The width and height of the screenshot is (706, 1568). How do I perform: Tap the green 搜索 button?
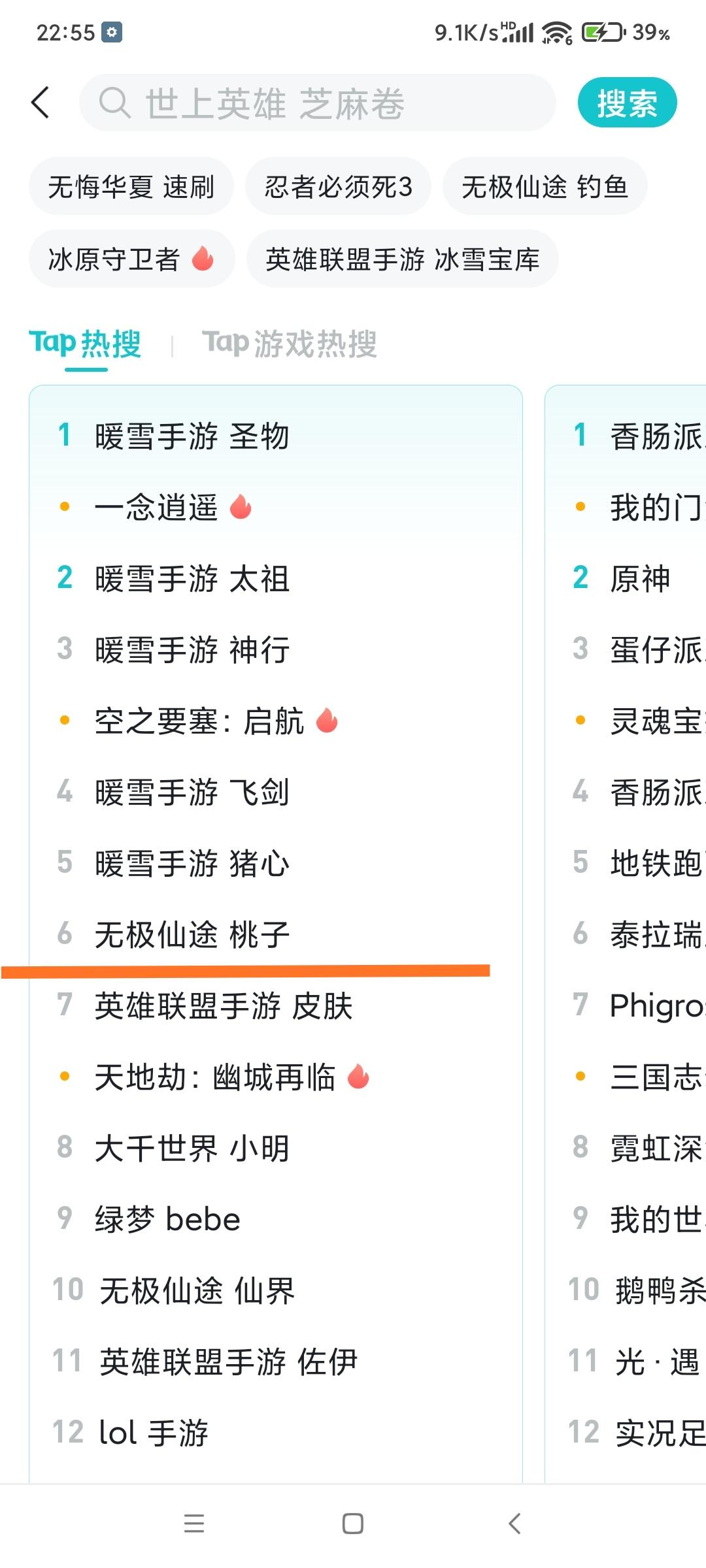point(627,103)
